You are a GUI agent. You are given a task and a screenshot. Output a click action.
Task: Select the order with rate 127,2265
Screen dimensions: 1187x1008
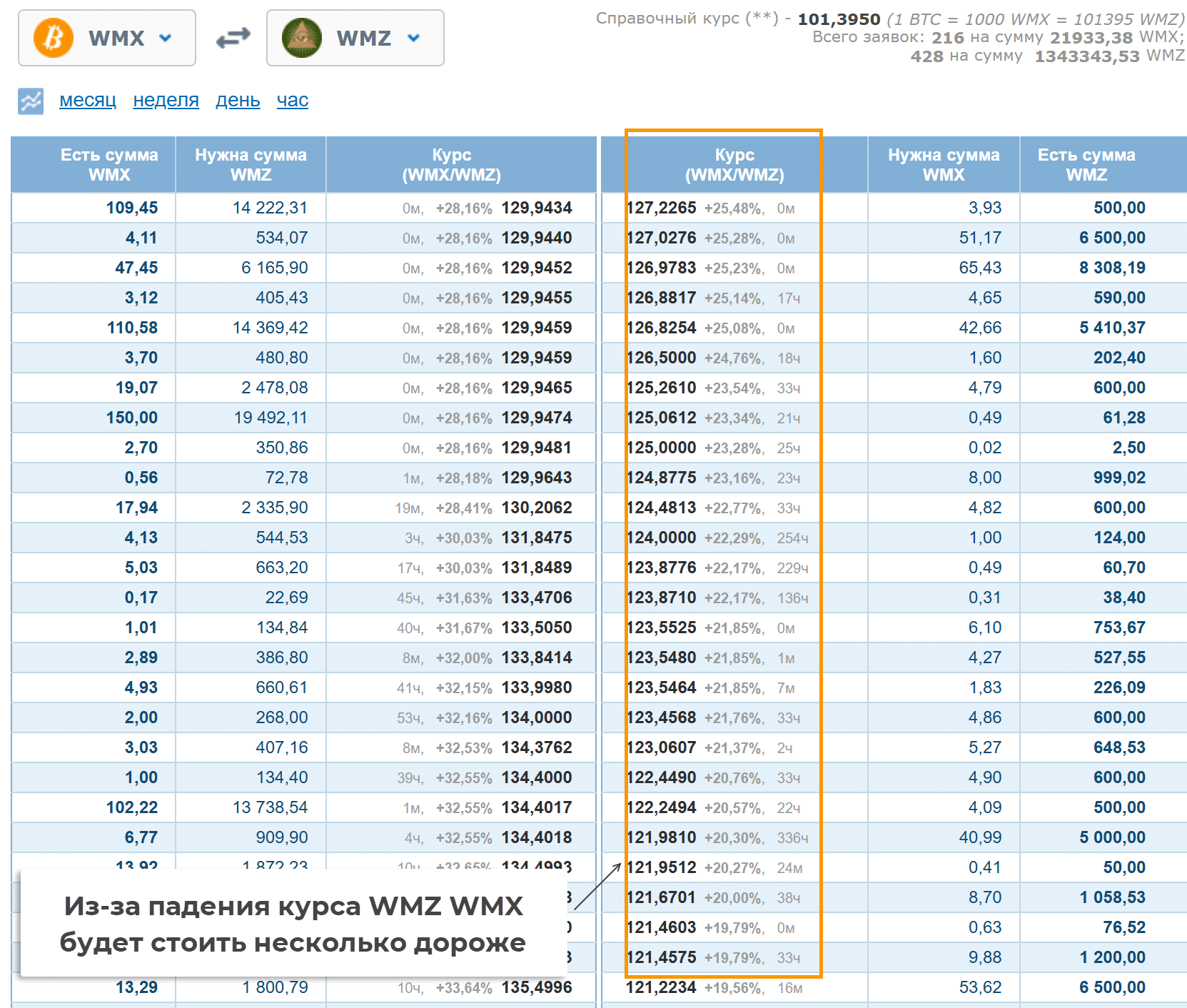click(x=661, y=208)
